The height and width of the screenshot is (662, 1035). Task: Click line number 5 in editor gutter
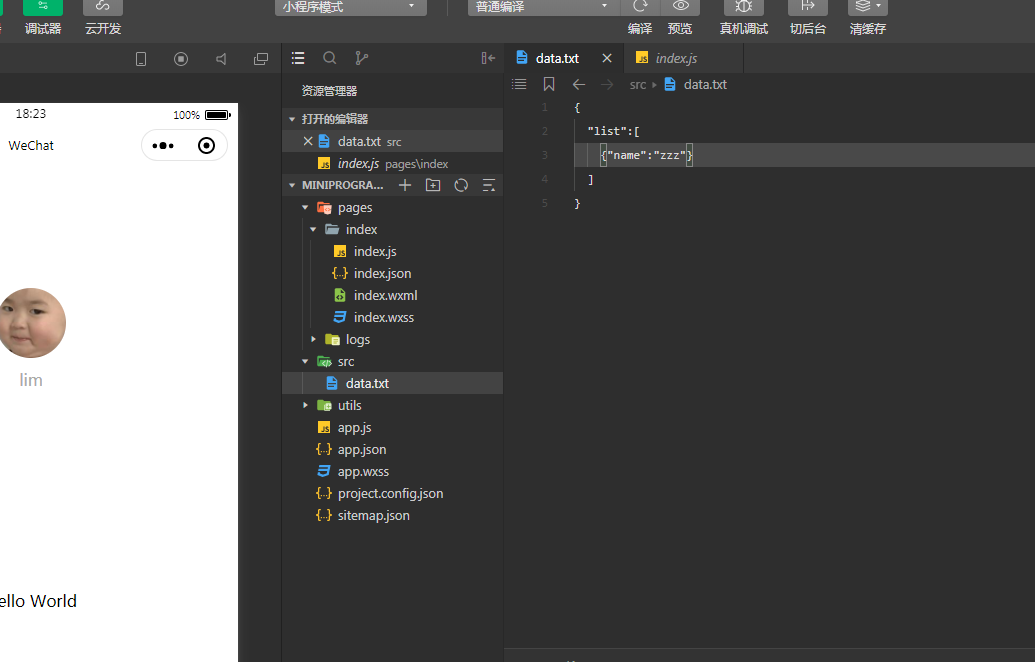tap(545, 203)
